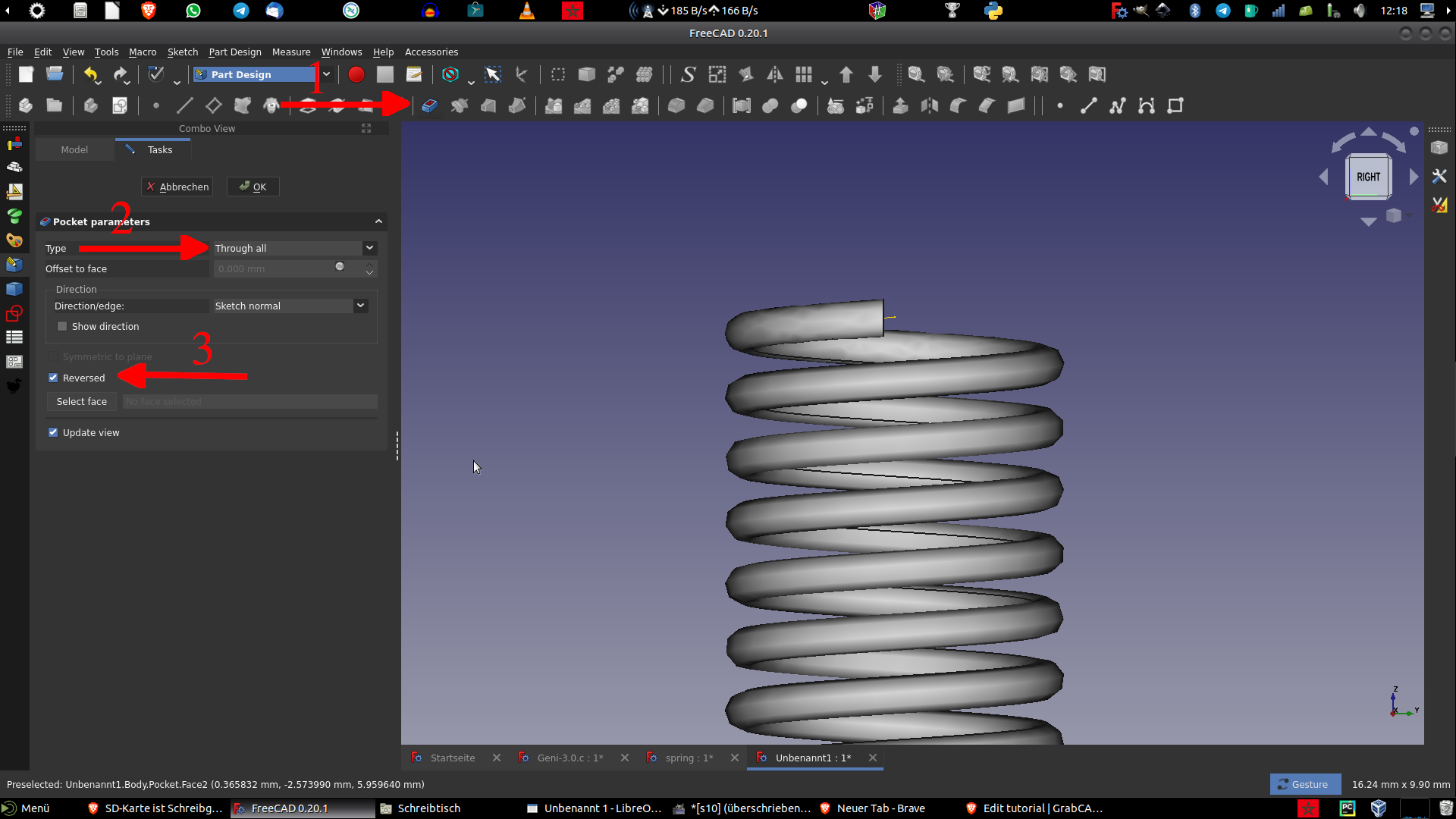The height and width of the screenshot is (819, 1456).
Task: Move object up with arrow icon
Action: 846,74
